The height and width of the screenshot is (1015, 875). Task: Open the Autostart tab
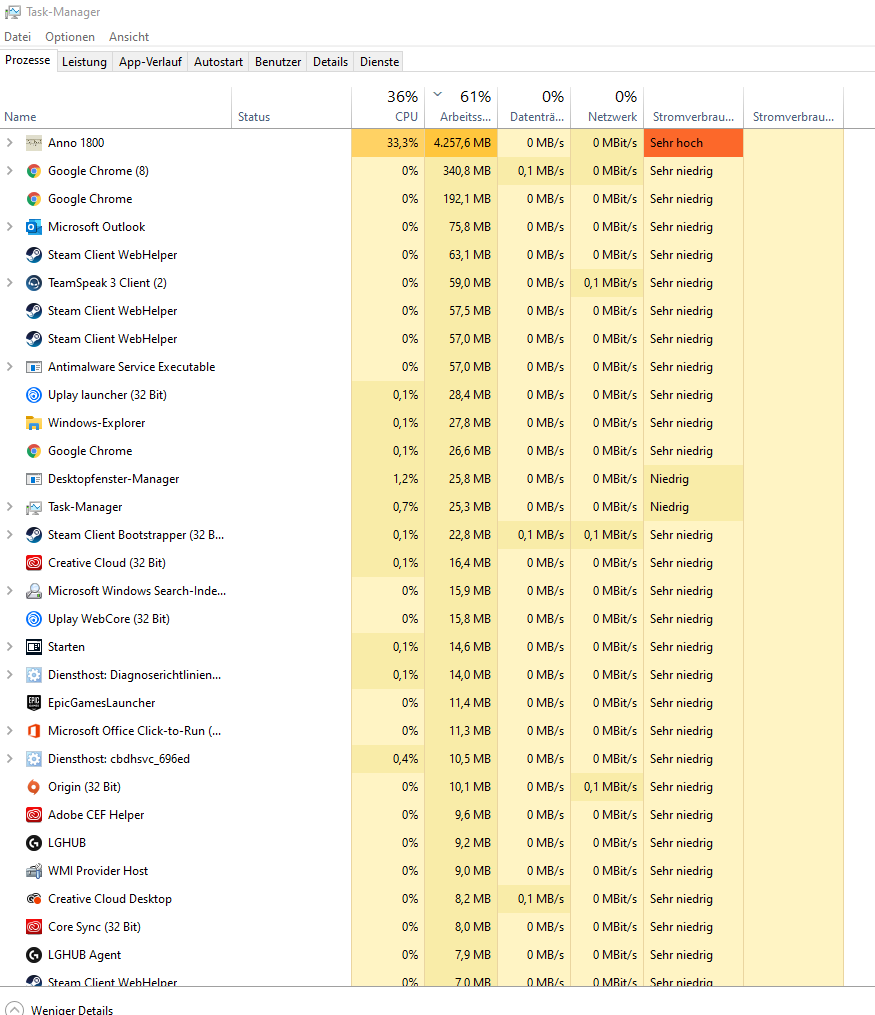coord(218,62)
